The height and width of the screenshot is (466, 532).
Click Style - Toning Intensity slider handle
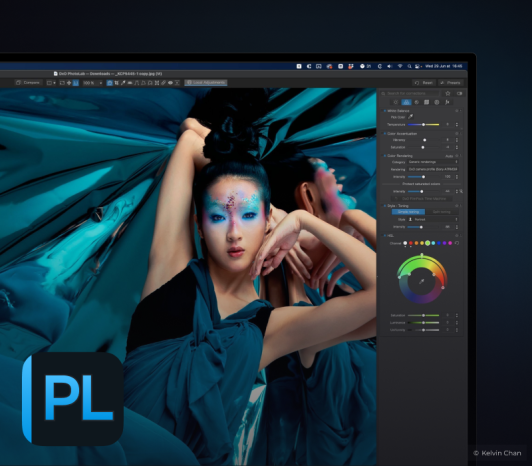[x=421, y=227]
